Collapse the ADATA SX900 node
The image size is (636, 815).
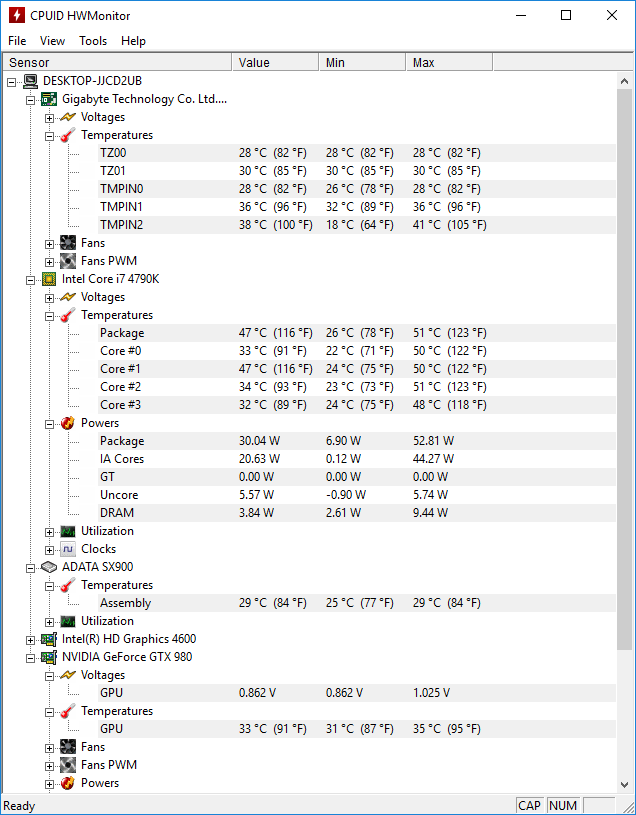click(x=31, y=568)
